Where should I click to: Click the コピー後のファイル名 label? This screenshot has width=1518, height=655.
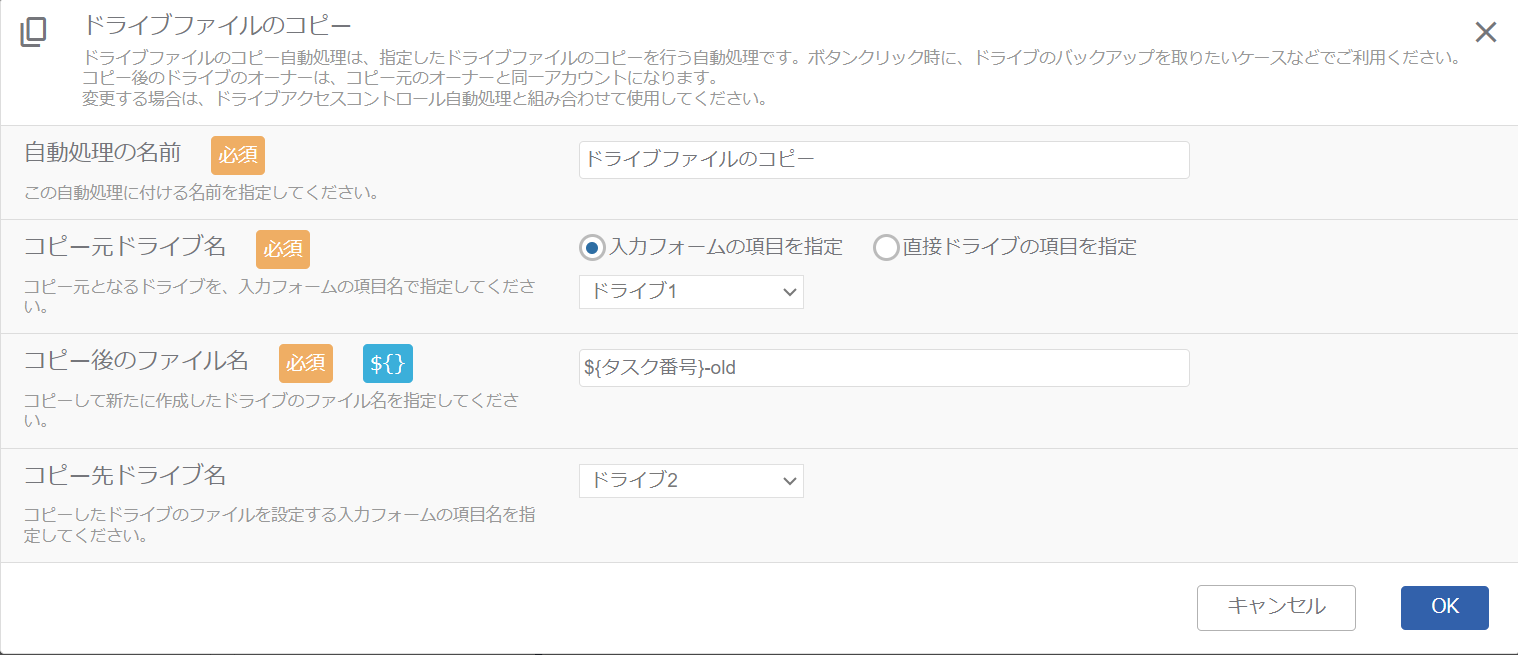pos(136,361)
